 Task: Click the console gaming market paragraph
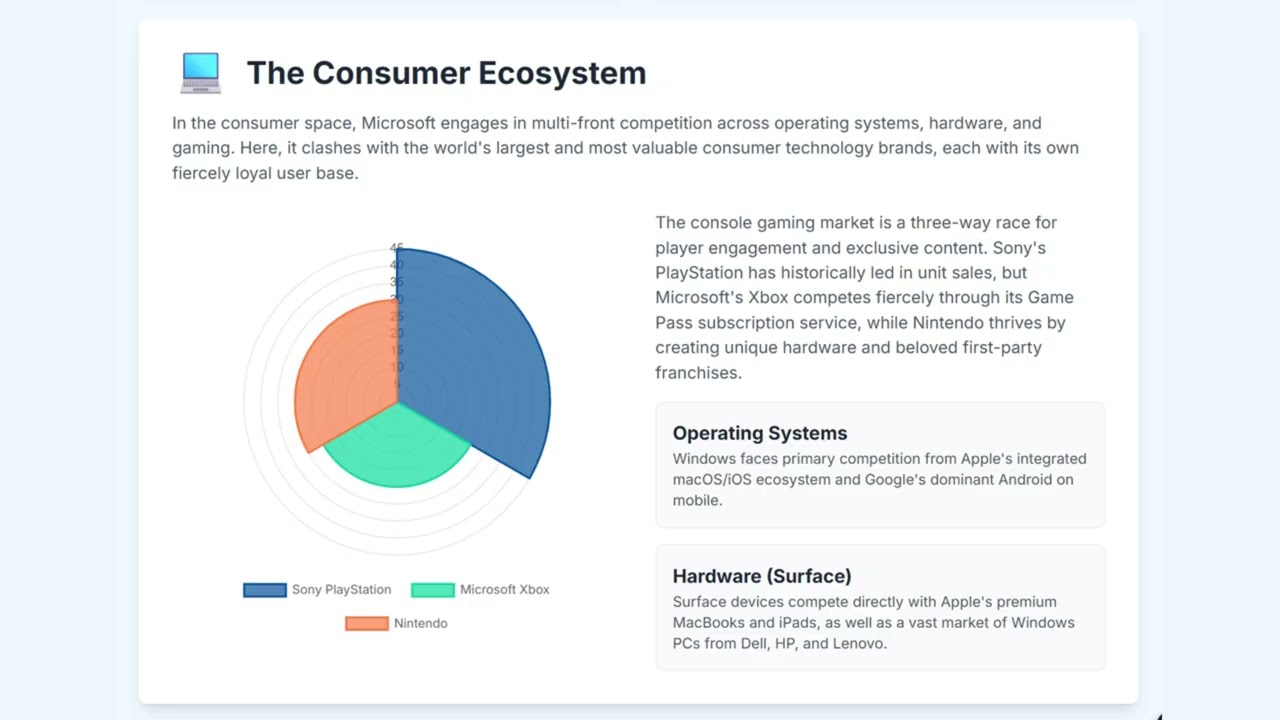[864, 297]
